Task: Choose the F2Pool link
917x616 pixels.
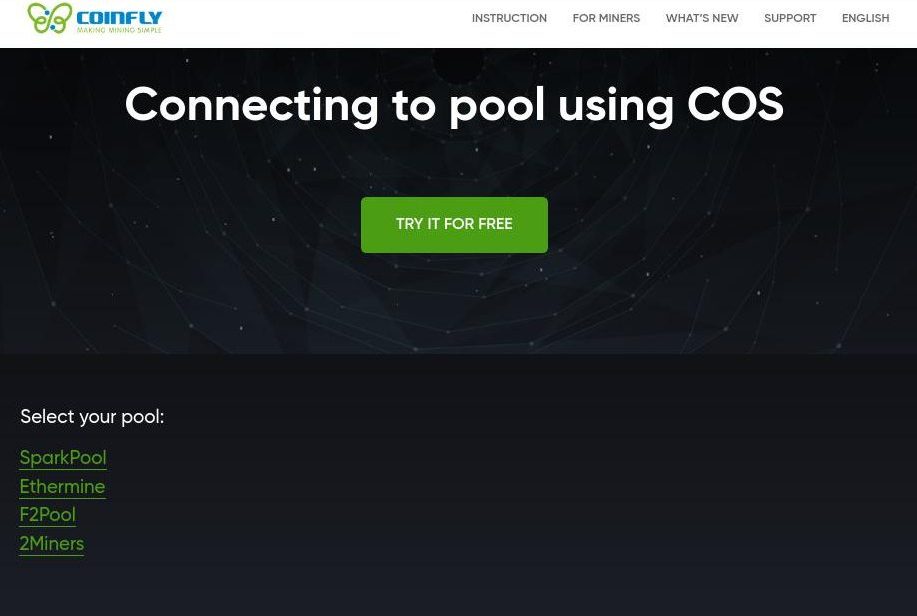Action: click(47, 515)
